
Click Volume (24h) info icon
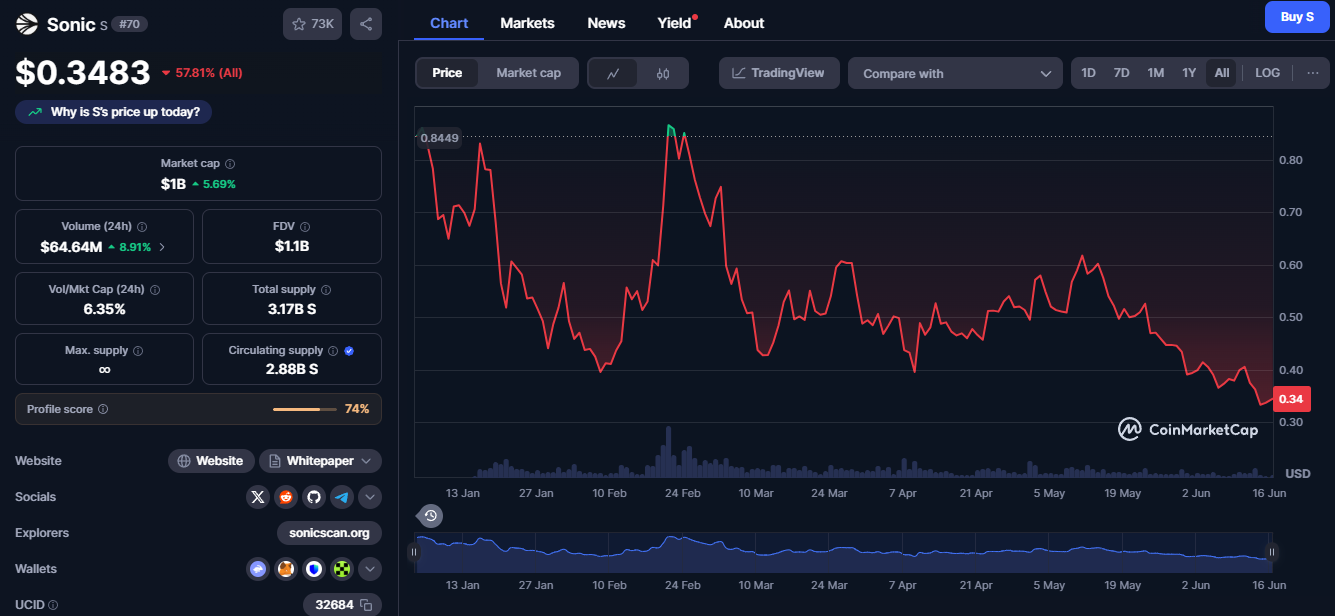[x=142, y=227]
